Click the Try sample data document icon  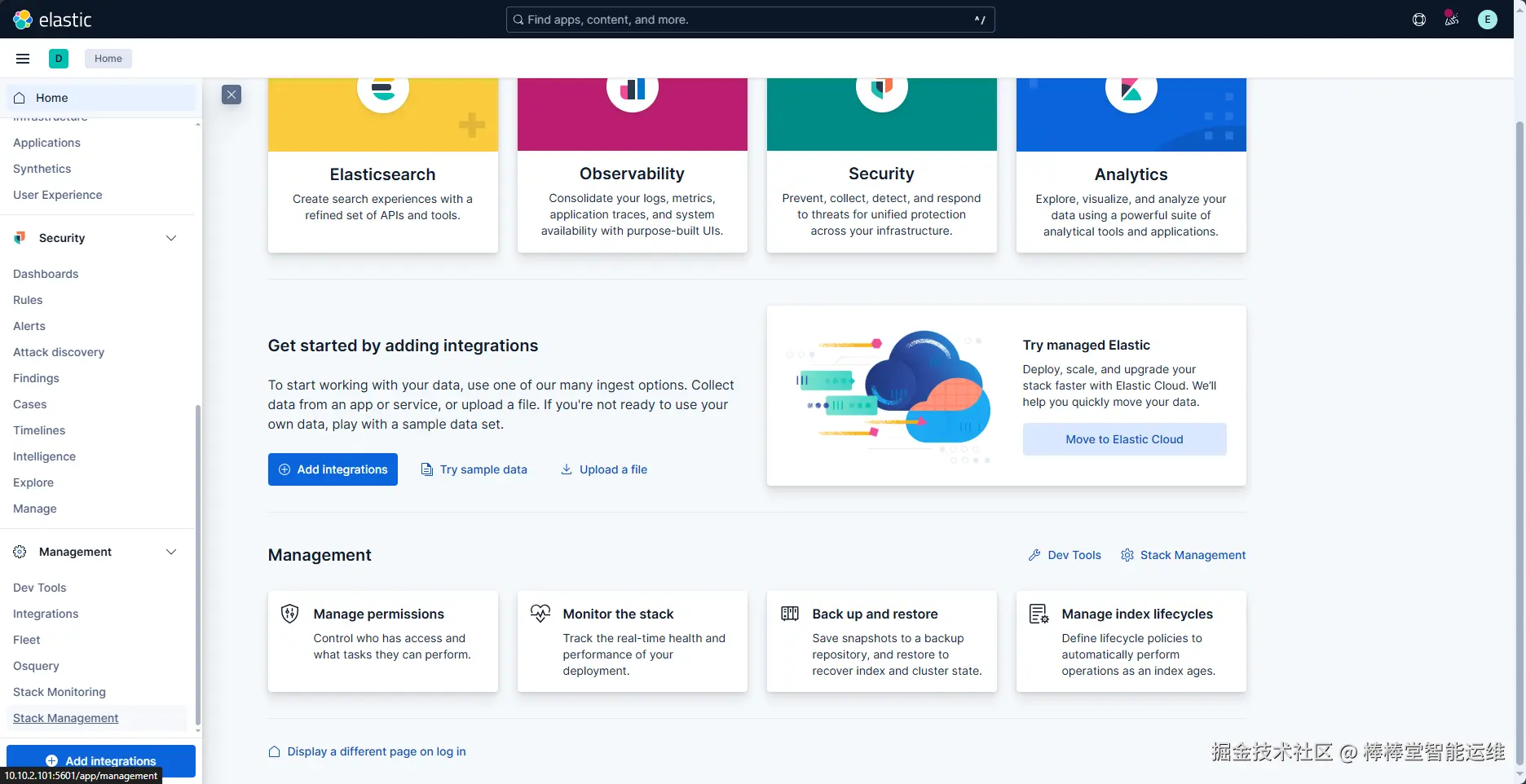(x=426, y=469)
